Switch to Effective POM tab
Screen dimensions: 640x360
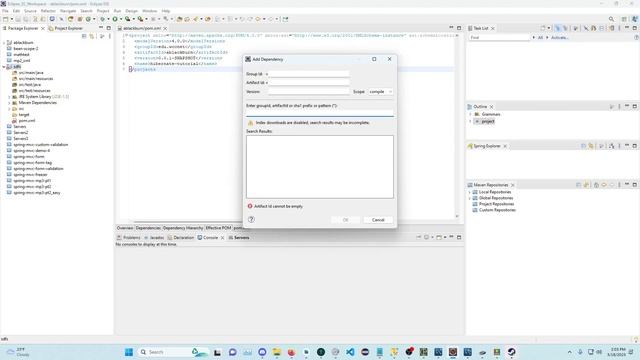click(x=218, y=228)
